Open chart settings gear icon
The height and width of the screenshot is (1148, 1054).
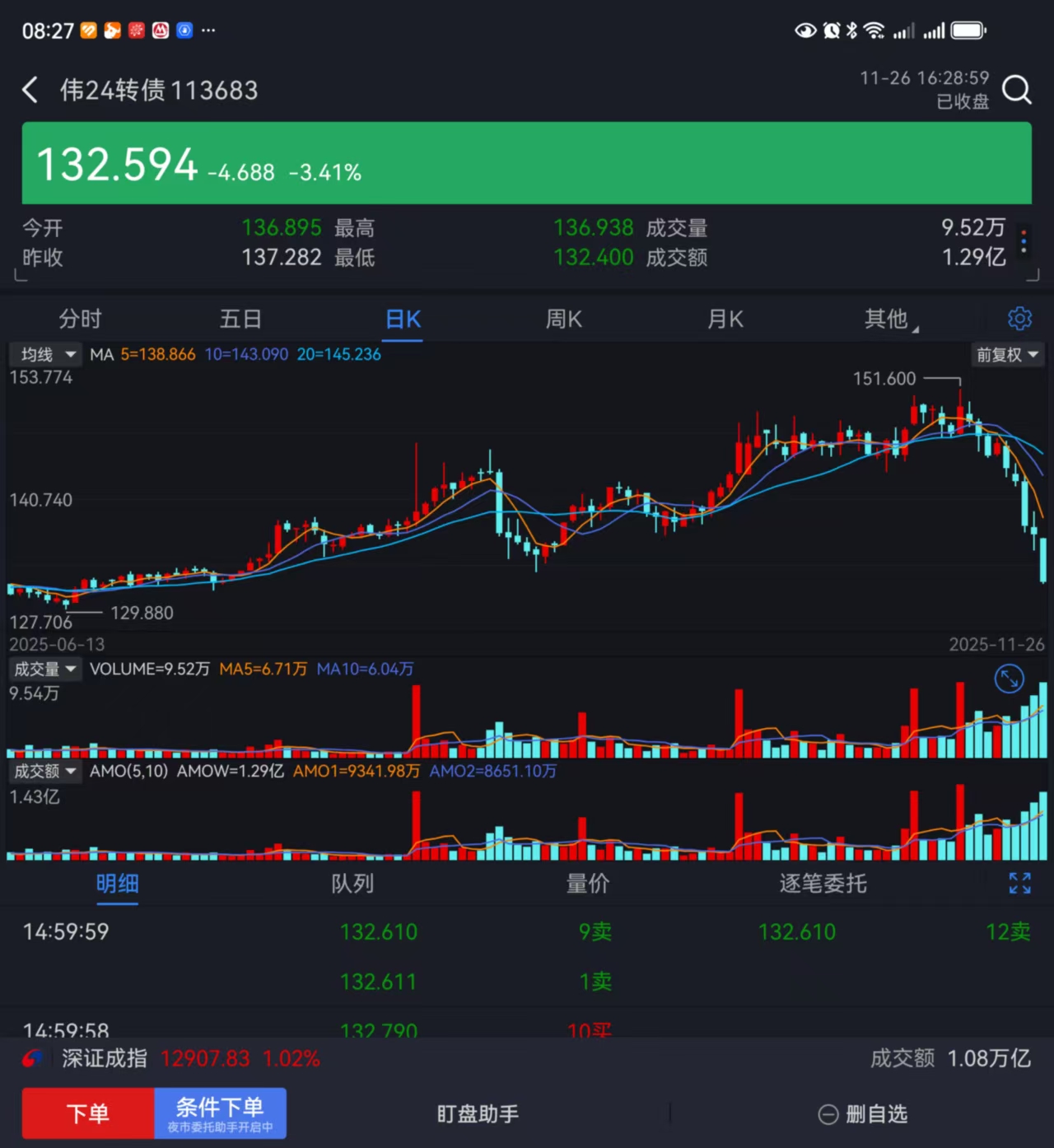1019,319
